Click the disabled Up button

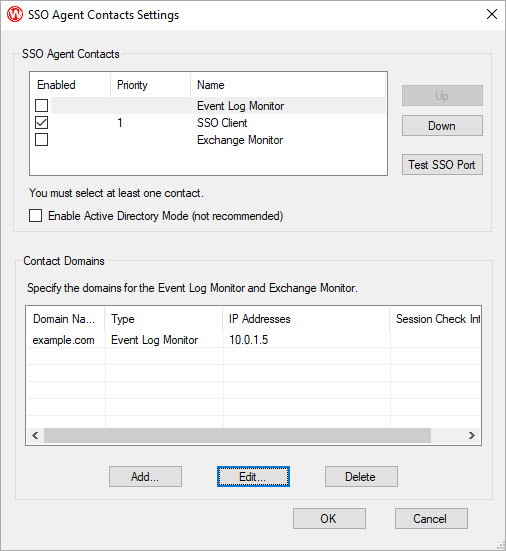[x=442, y=96]
